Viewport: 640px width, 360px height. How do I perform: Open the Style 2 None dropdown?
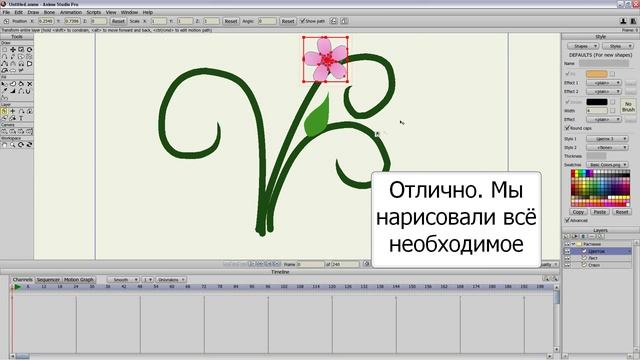(x=607, y=147)
